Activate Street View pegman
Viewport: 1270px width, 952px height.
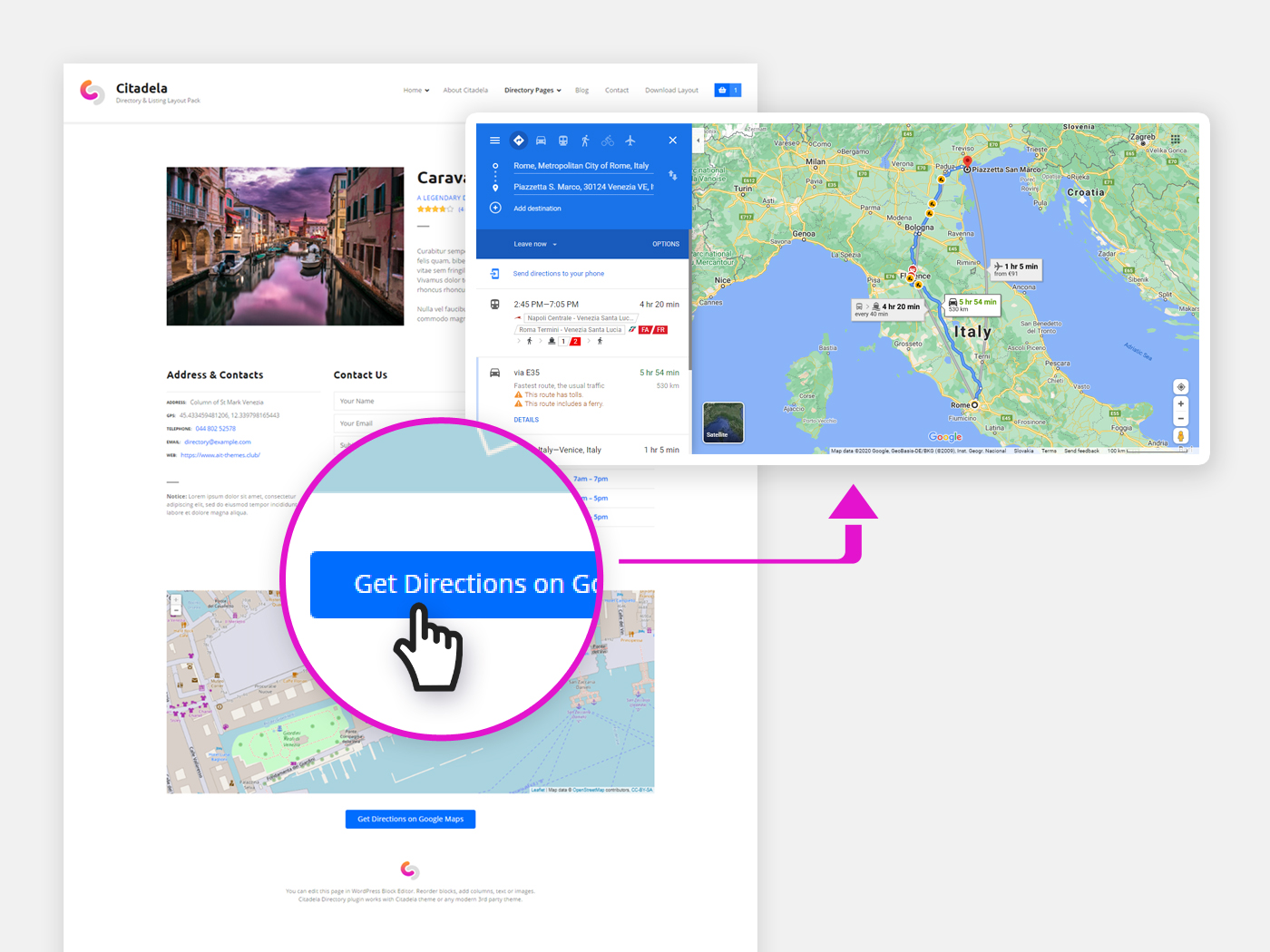pyautogui.click(x=1180, y=436)
